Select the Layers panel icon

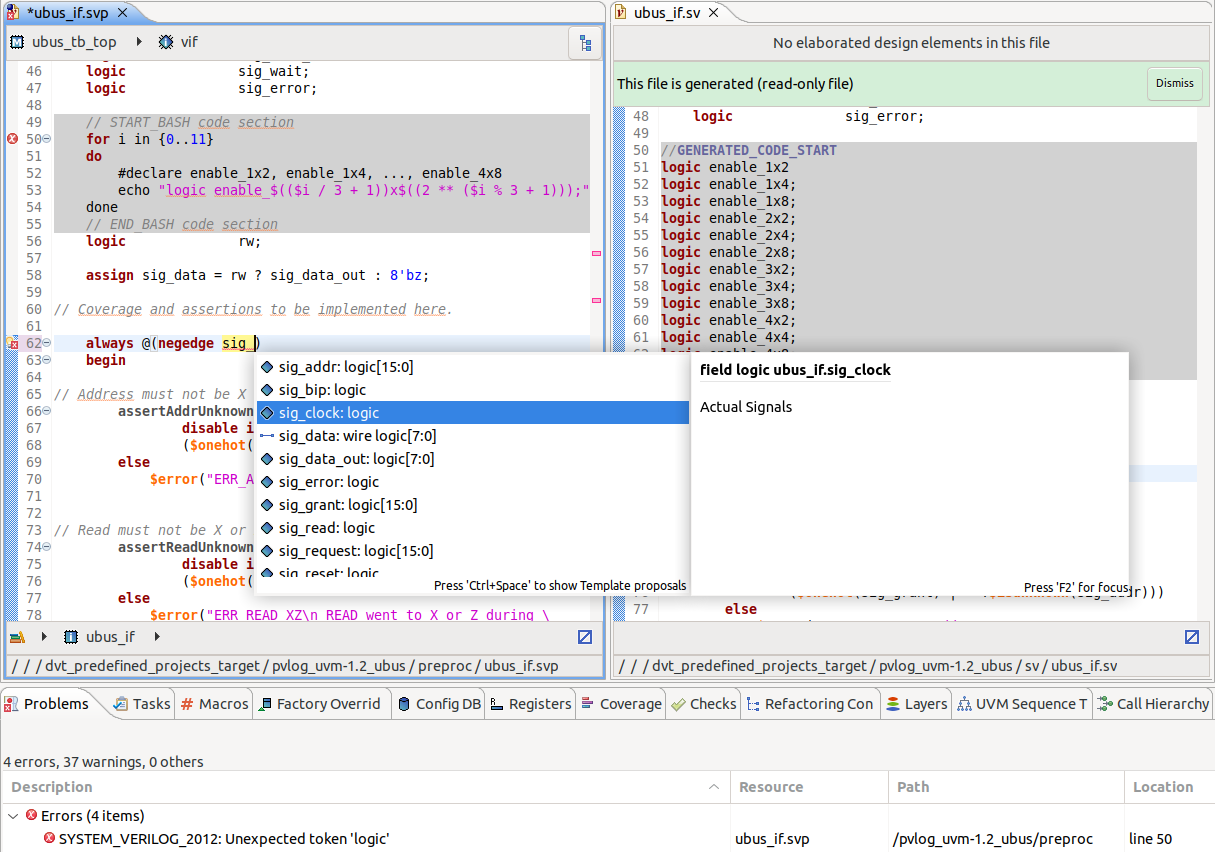[x=896, y=703]
